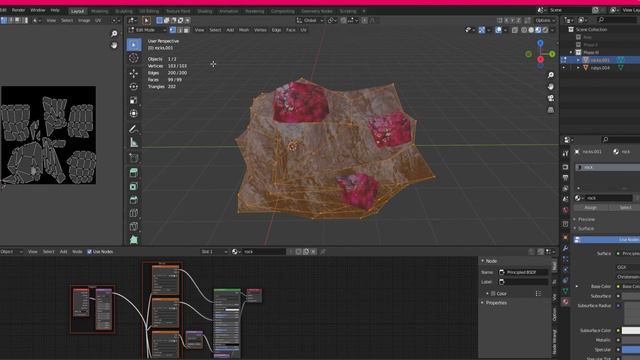Select the Poly Build tool
The height and width of the screenshot is (360, 640).
click(x=134, y=240)
